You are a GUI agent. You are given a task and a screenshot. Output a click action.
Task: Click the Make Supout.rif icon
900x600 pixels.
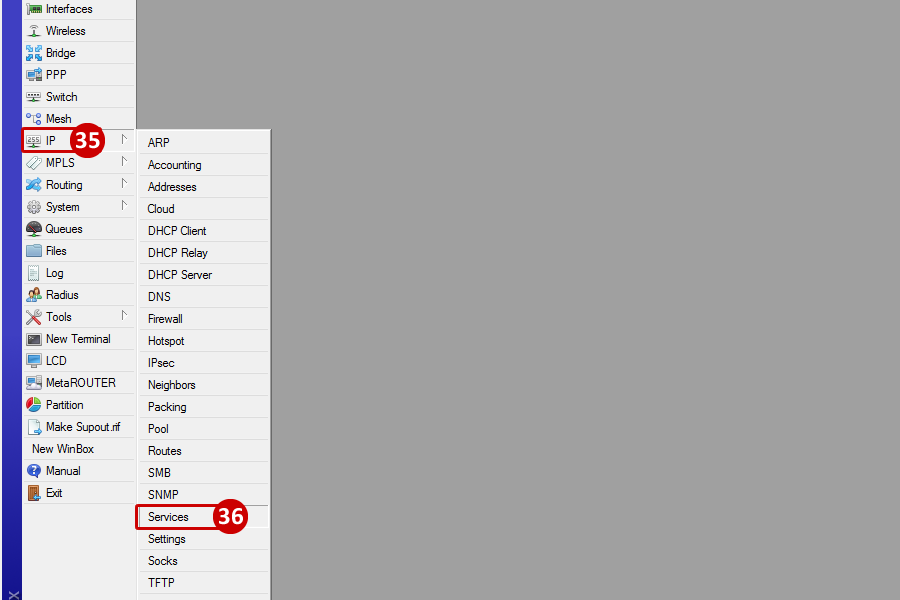click(x=34, y=427)
